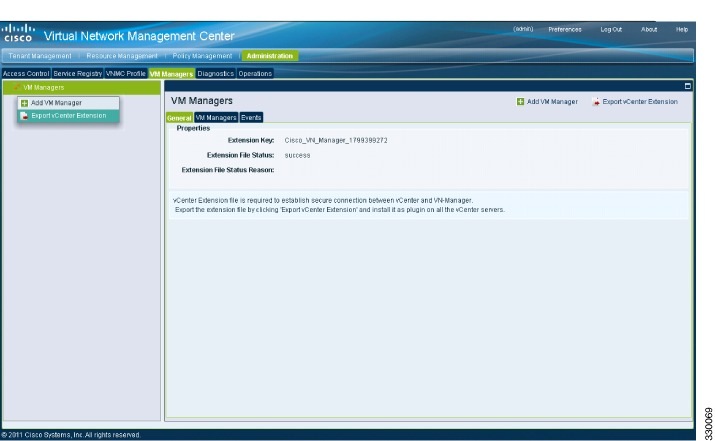This screenshot has height=441, width=715.
Task: Click the Extension Key label
Action: tap(251, 140)
